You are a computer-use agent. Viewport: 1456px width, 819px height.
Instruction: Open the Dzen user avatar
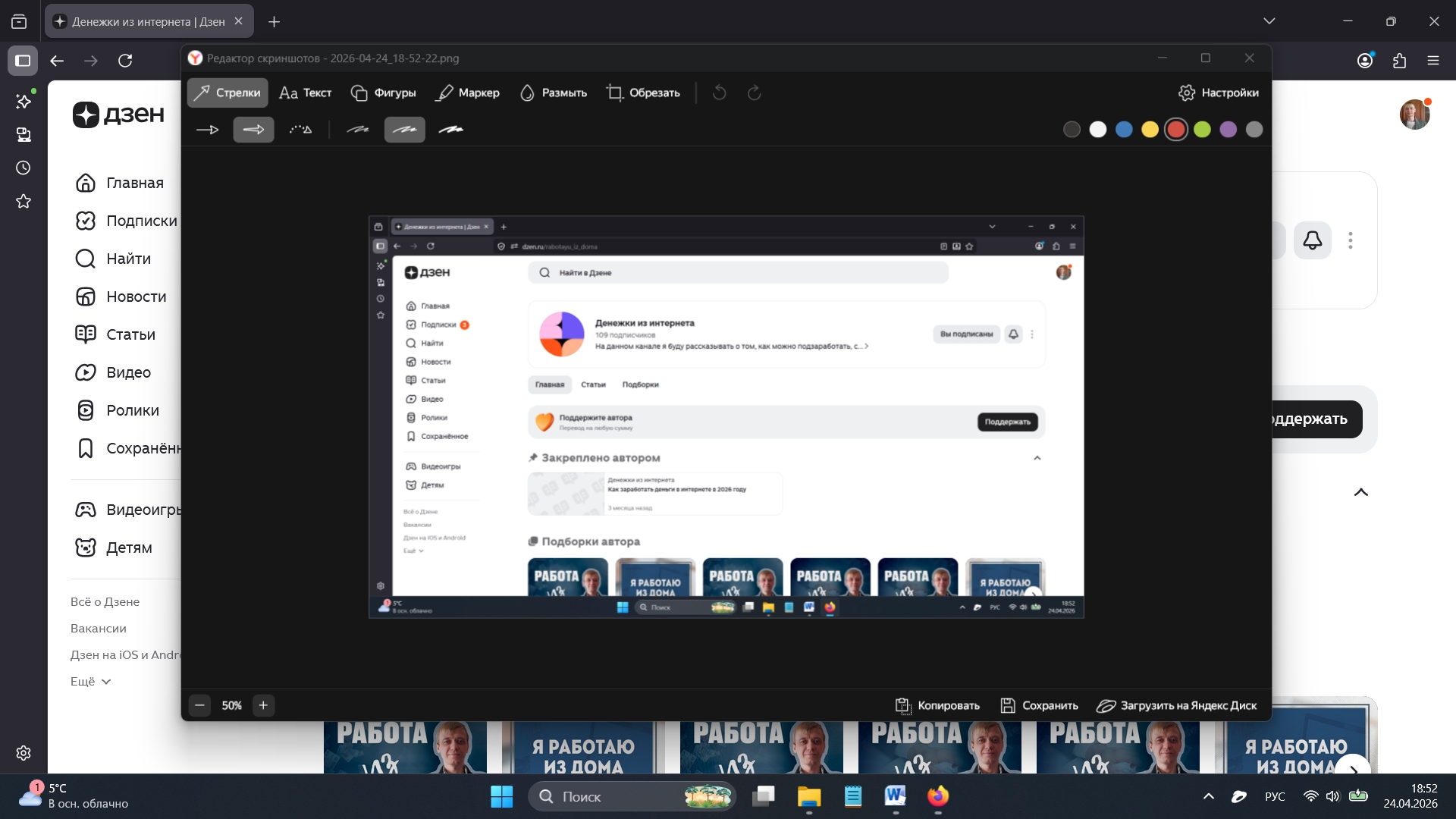click(x=1414, y=115)
